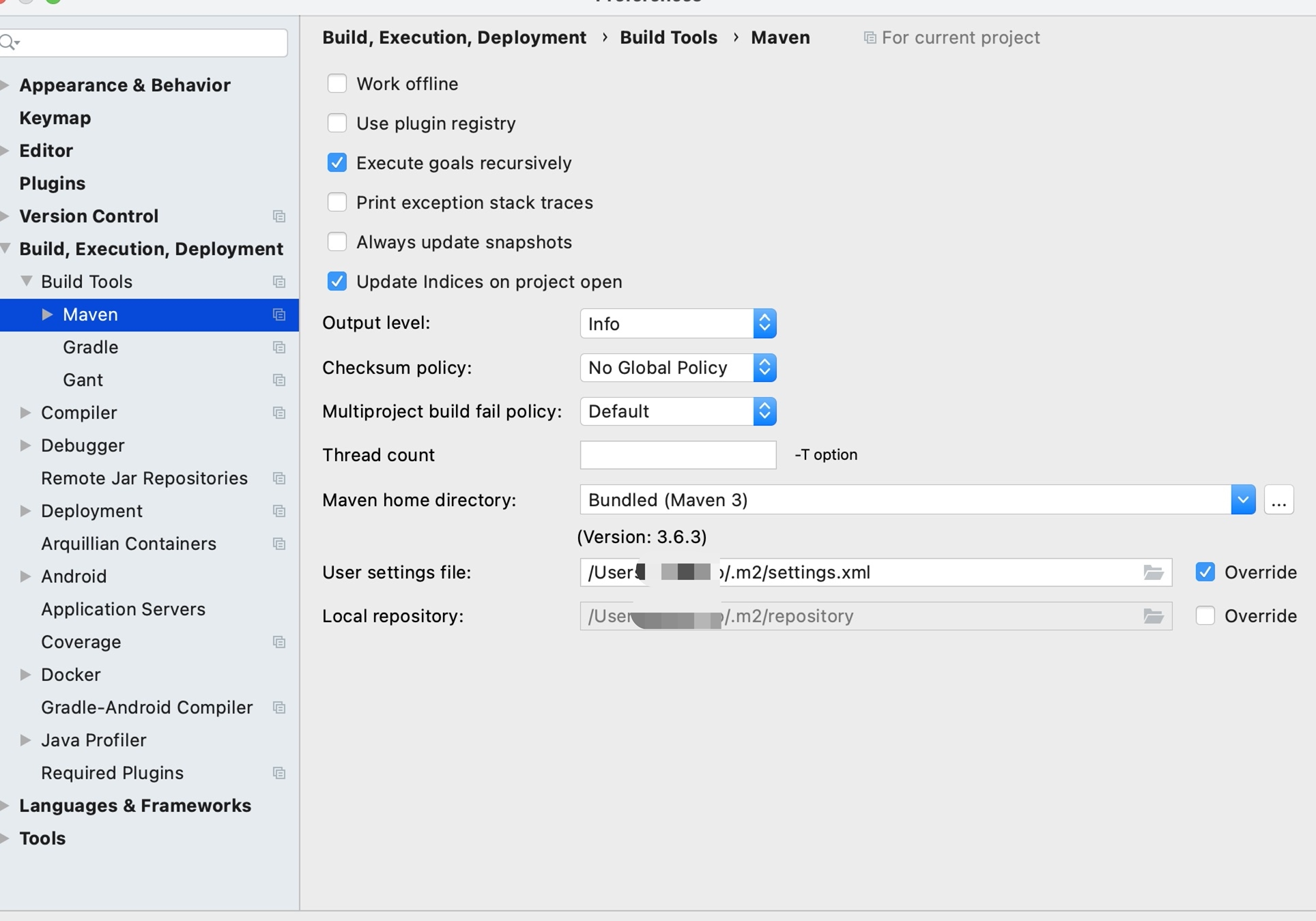Image resolution: width=1316 pixels, height=921 pixels.
Task: Expand the Editor section arrow
Action: (x=5, y=151)
